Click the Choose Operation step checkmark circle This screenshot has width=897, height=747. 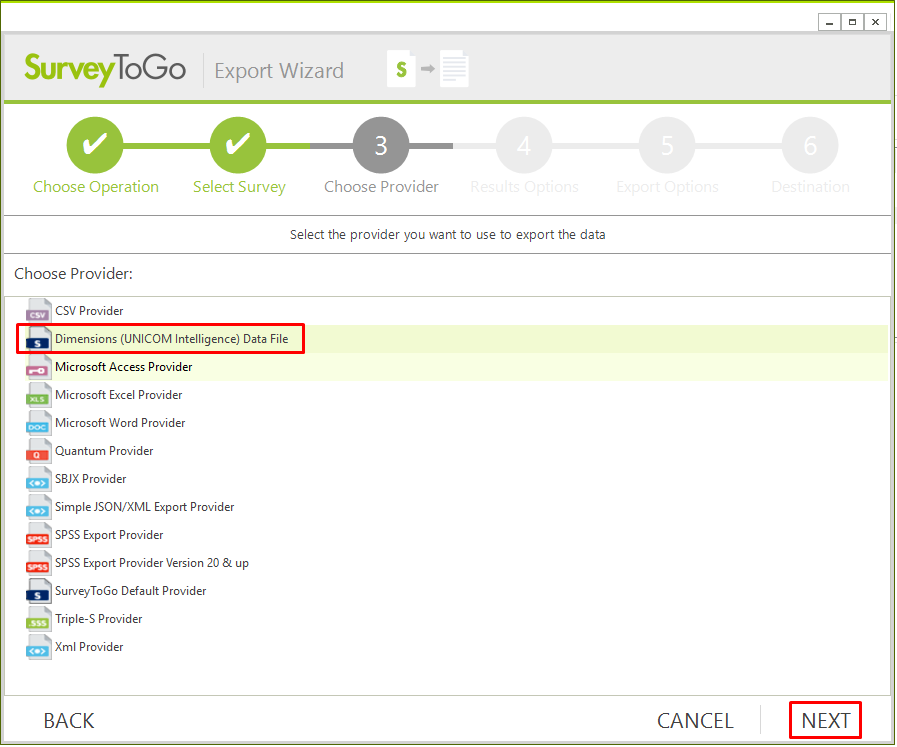[95, 145]
